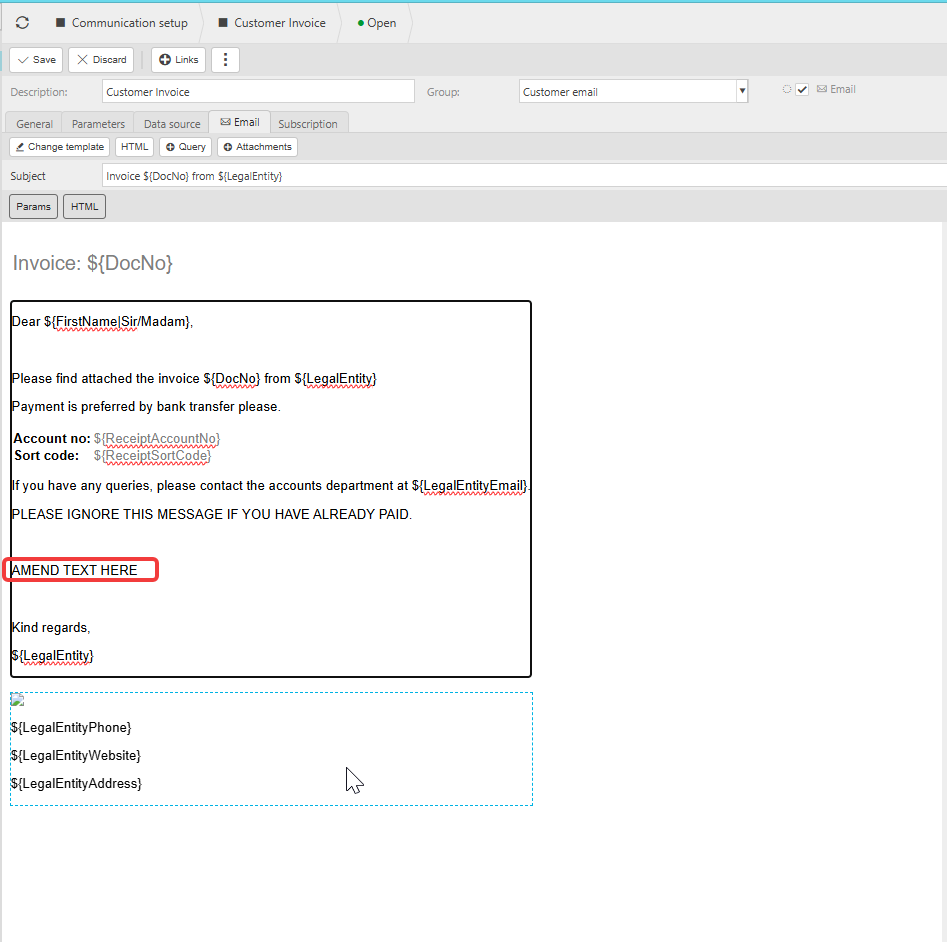Open the three-dot more options menu
The image size is (947, 942).
[225, 60]
